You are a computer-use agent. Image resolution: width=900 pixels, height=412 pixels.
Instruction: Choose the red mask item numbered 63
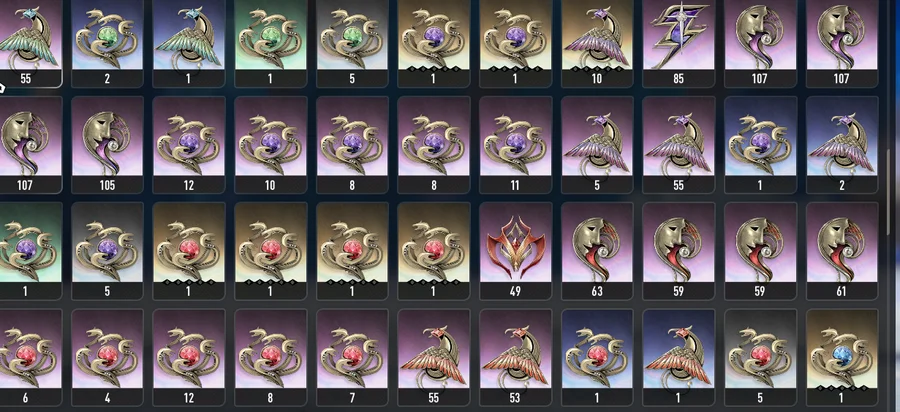click(x=596, y=251)
